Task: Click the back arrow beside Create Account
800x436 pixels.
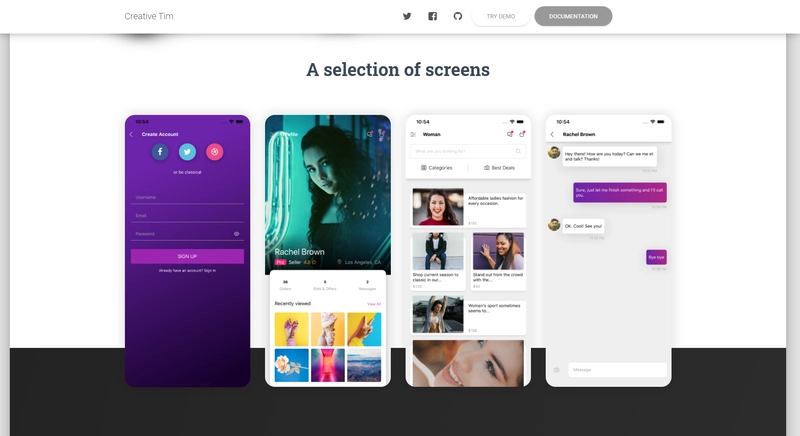Action: (x=131, y=134)
